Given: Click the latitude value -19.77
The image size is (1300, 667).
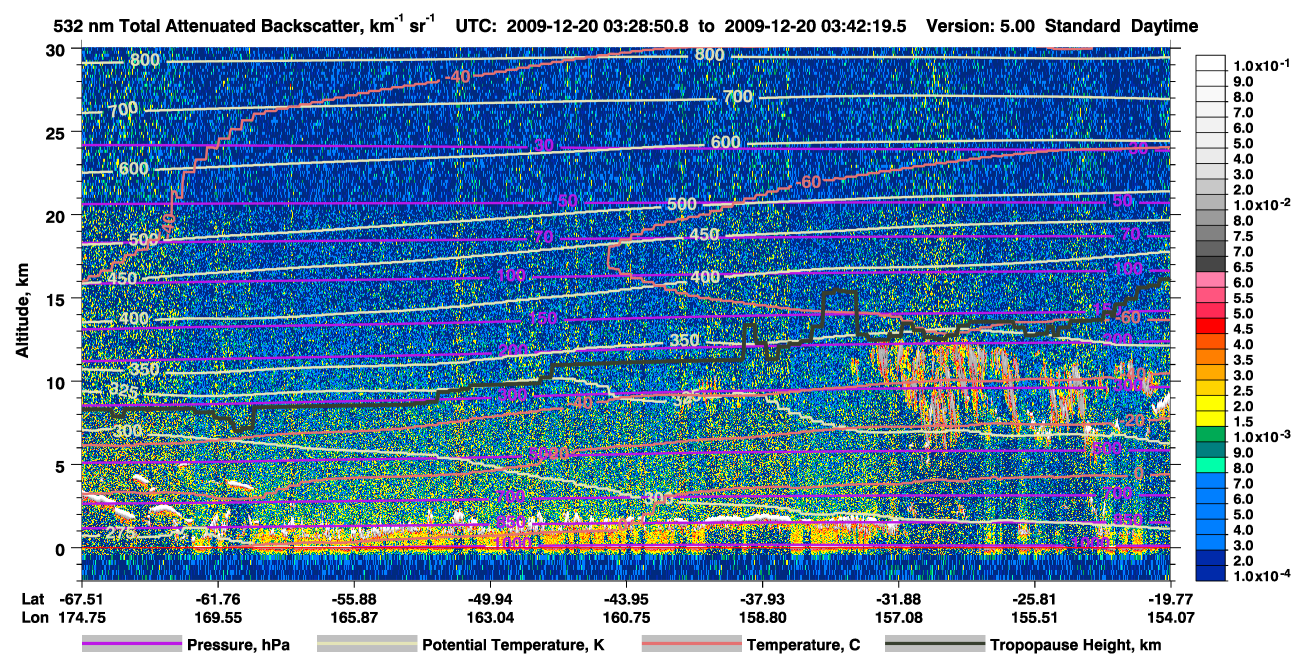Looking at the screenshot, I should [x=1170, y=598].
